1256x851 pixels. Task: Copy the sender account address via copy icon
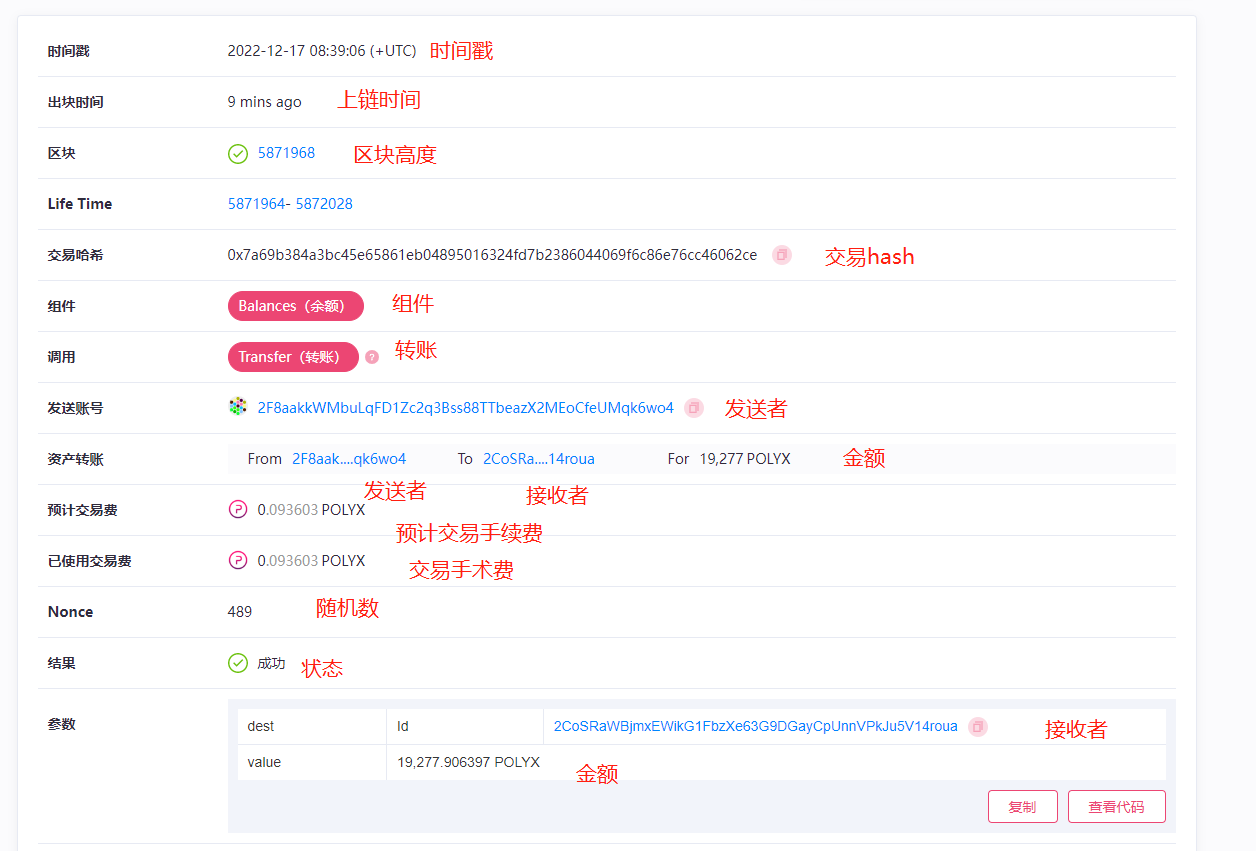[693, 408]
